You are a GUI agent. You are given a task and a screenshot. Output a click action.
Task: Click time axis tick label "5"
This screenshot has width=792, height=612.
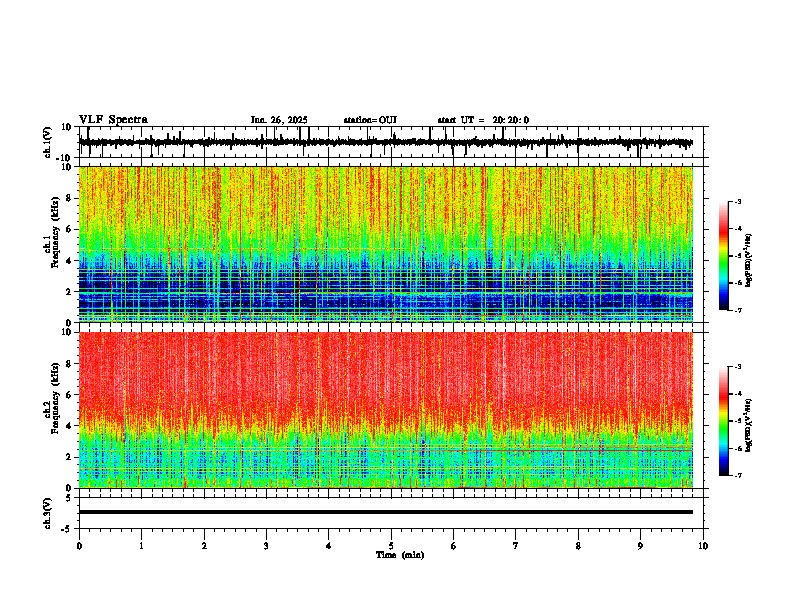pyautogui.click(x=391, y=546)
